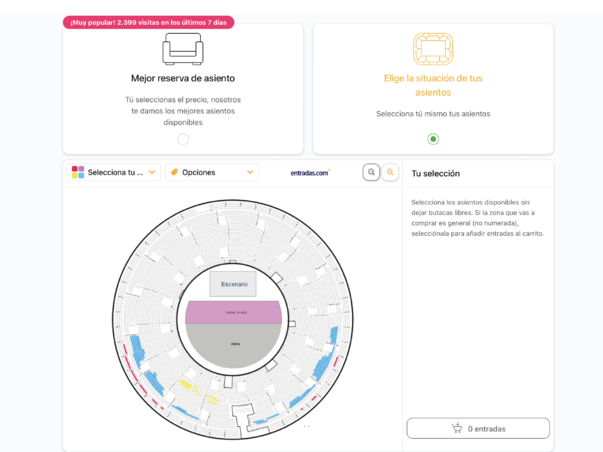Select the Elige la situación radio button
The image size is (603, 452).
[433, 139]
